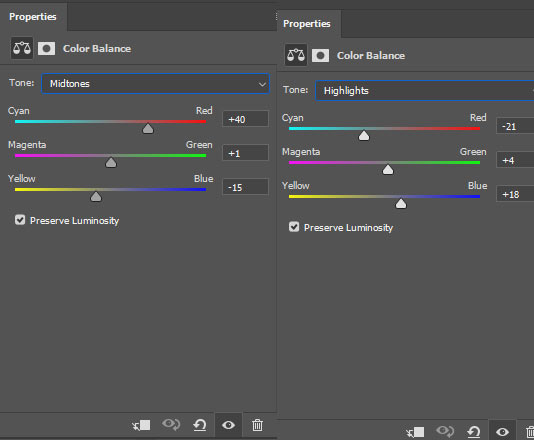Image resolution: width=534 pixels, height=440 pixels.
Task: View previous state in Midtones panel
Action: pos(171,425)
